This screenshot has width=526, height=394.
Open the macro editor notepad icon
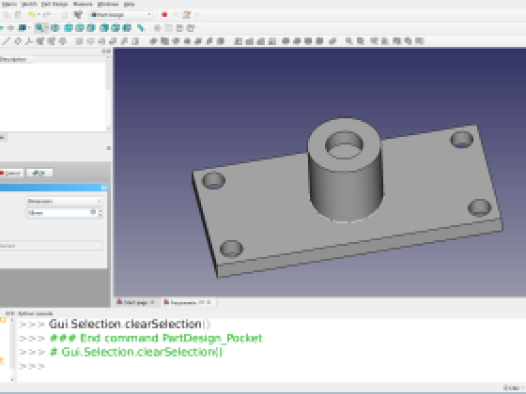(x=187, y=15)
